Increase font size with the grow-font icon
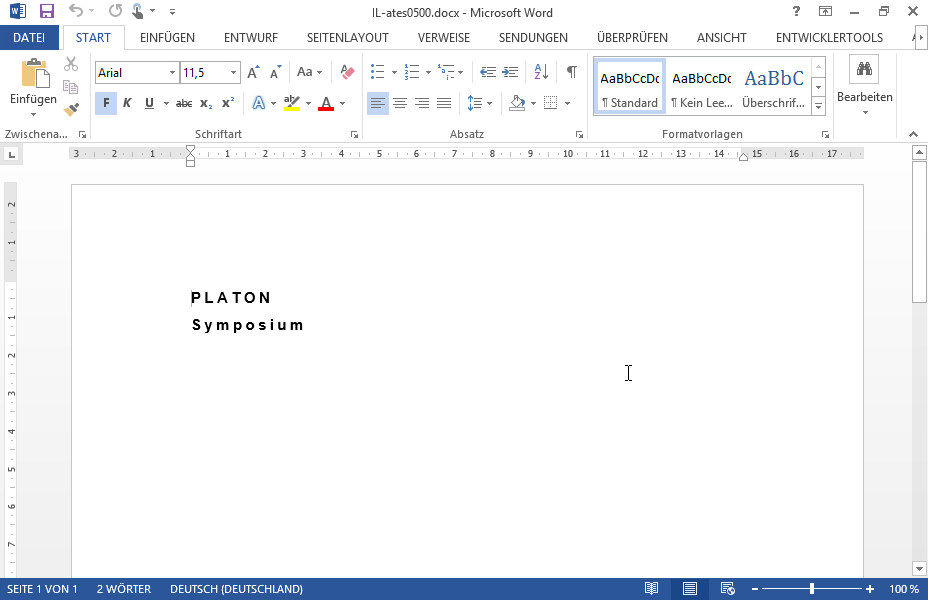The width and height of the screenshot is (928, 600). pos(253,72)
